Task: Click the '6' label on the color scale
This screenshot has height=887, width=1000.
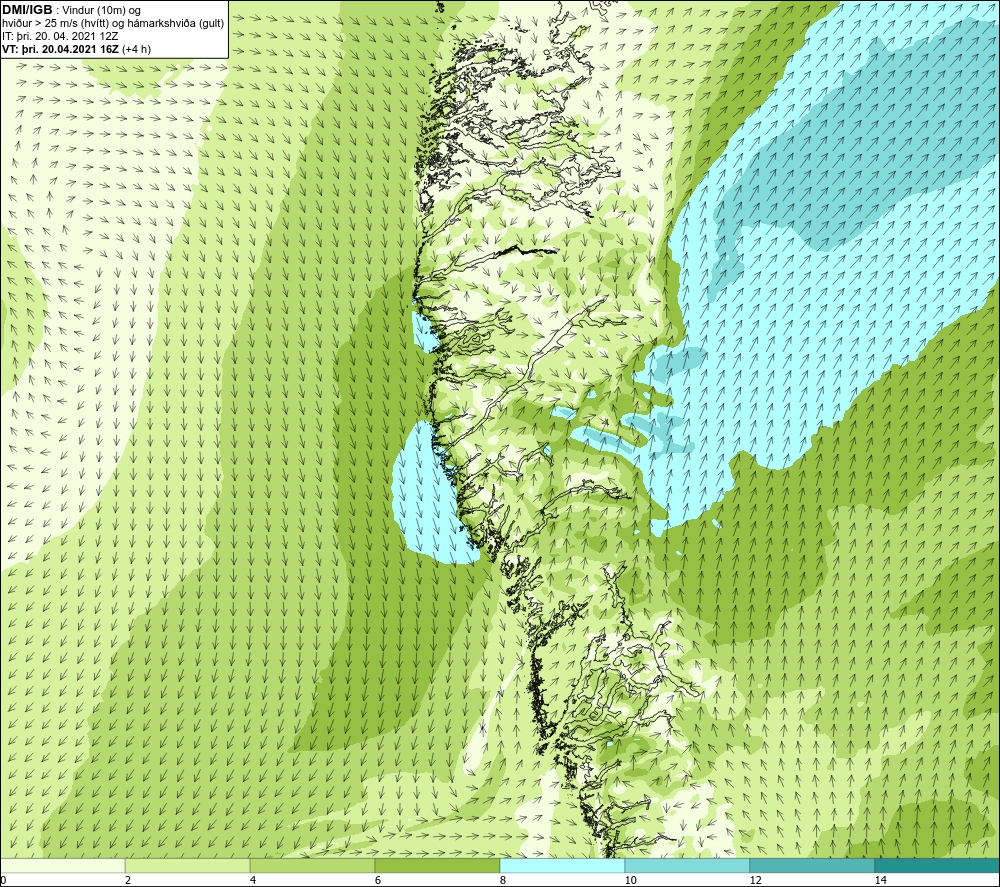Action: [x=378, y=880]
